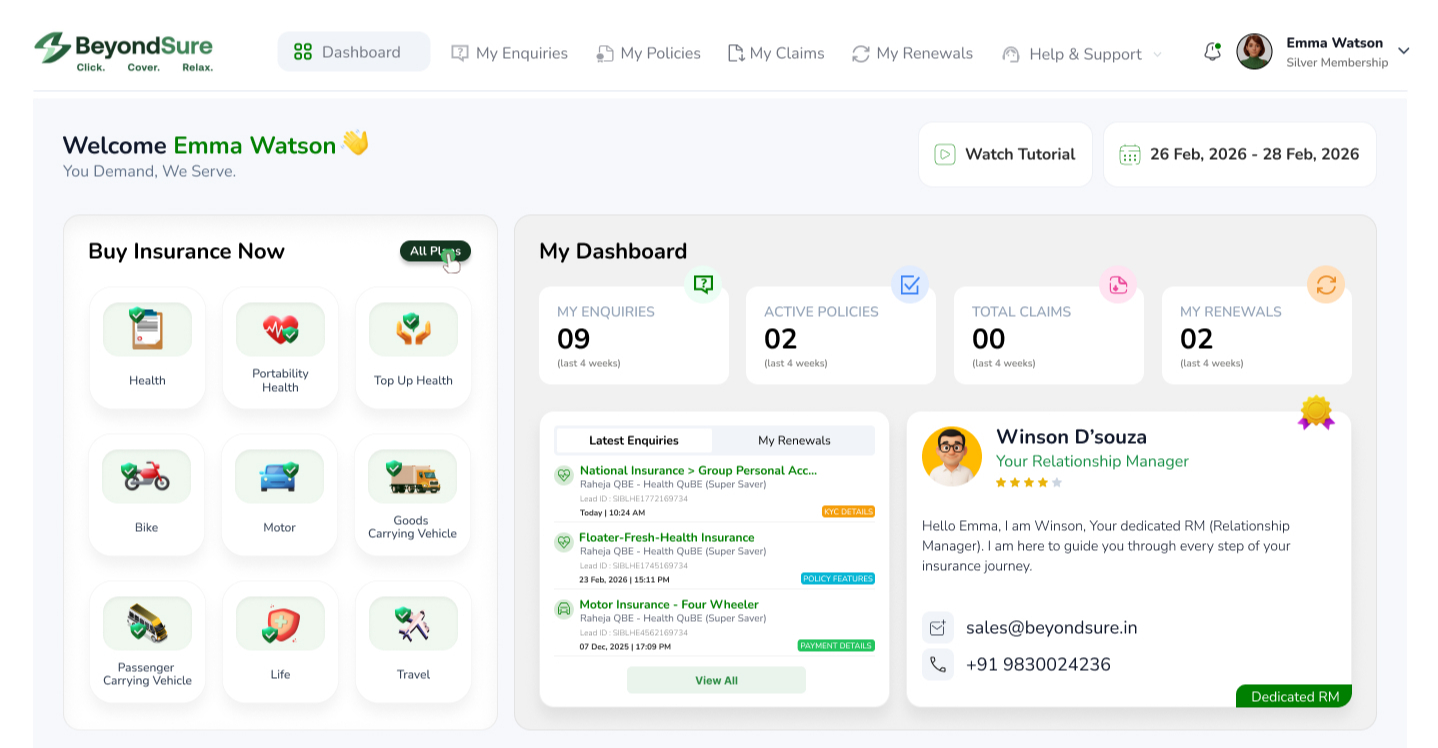Select the Latest Enquiries tab
This screenshot has height=748, width=1438.
634,440
